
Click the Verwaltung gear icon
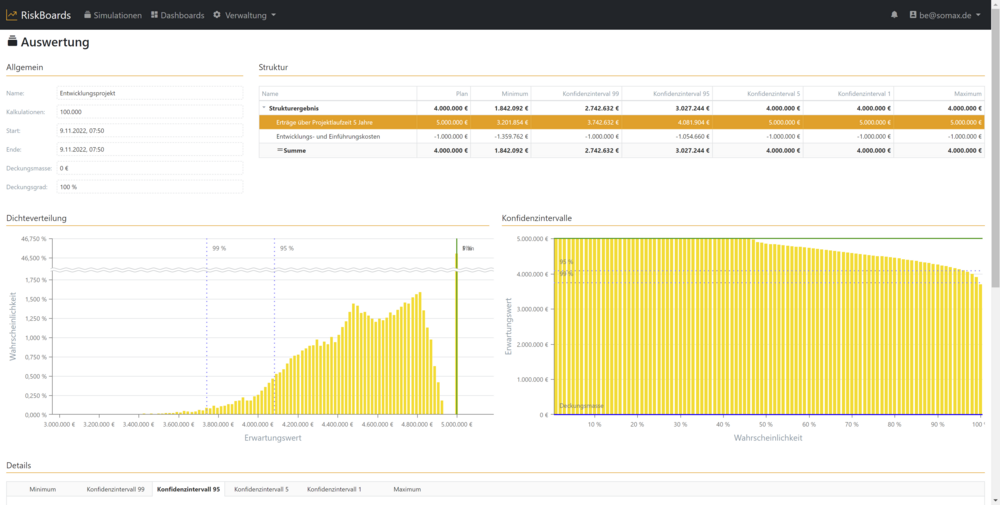click(217, 15)
